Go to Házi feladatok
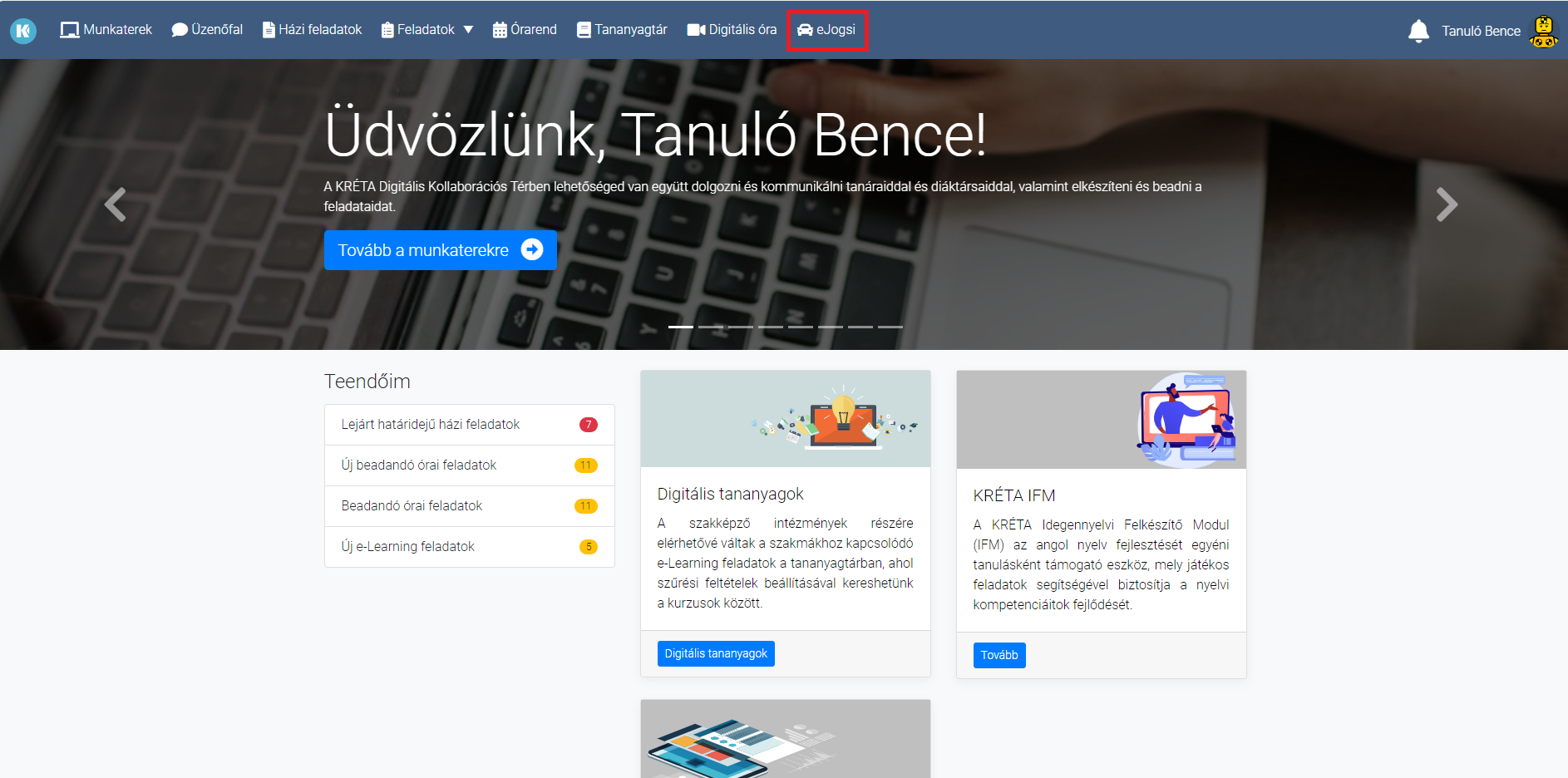This screenshot has width=1568, height=778. 312,30
